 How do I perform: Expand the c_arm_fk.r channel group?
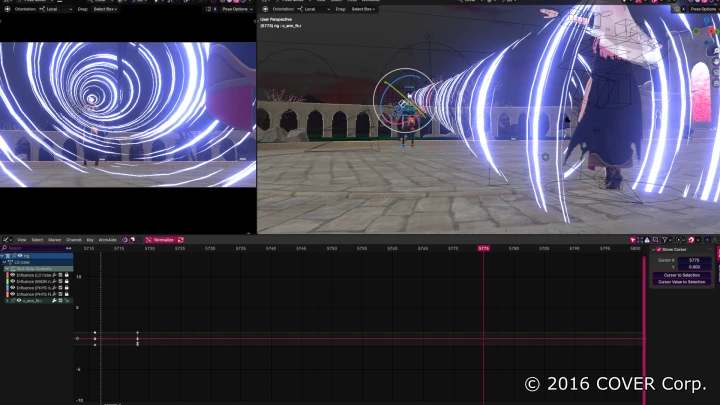(x=7, y=301)
